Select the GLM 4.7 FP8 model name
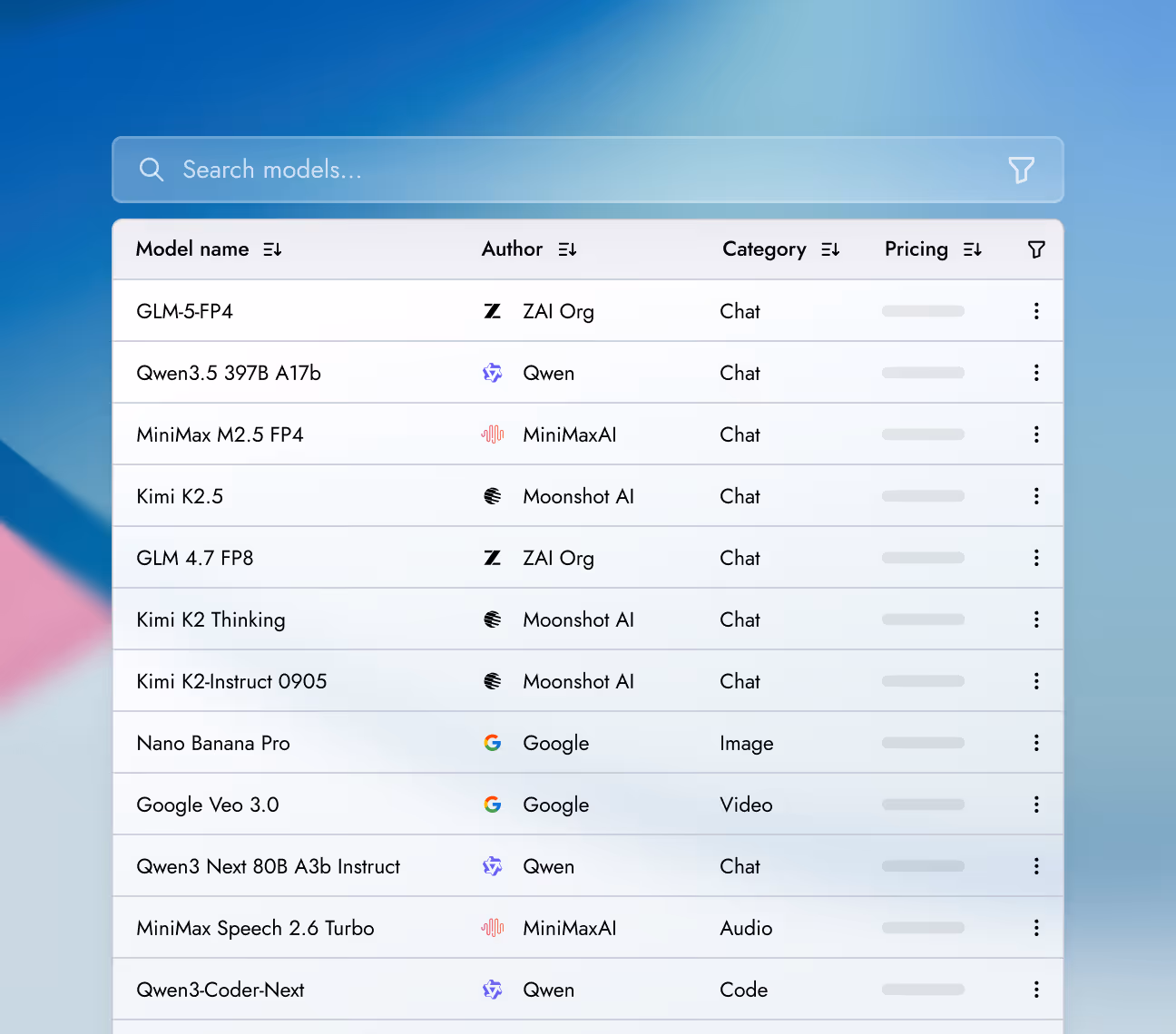 [195, 558]
